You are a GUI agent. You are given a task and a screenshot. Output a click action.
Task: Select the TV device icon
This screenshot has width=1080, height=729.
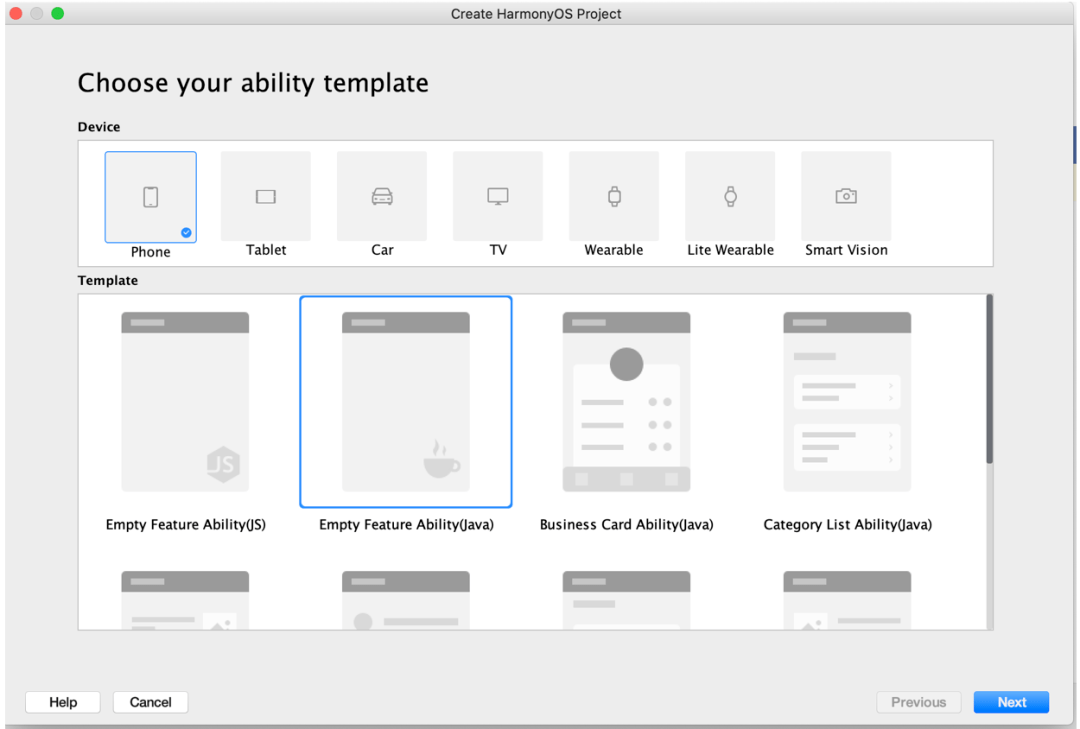point(498,196)
